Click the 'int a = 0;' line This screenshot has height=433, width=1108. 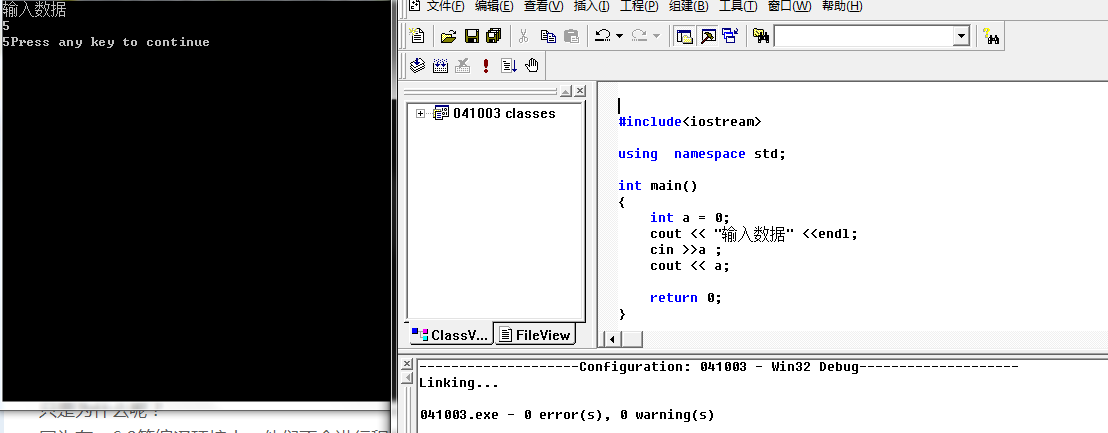(x=690, y=218)
